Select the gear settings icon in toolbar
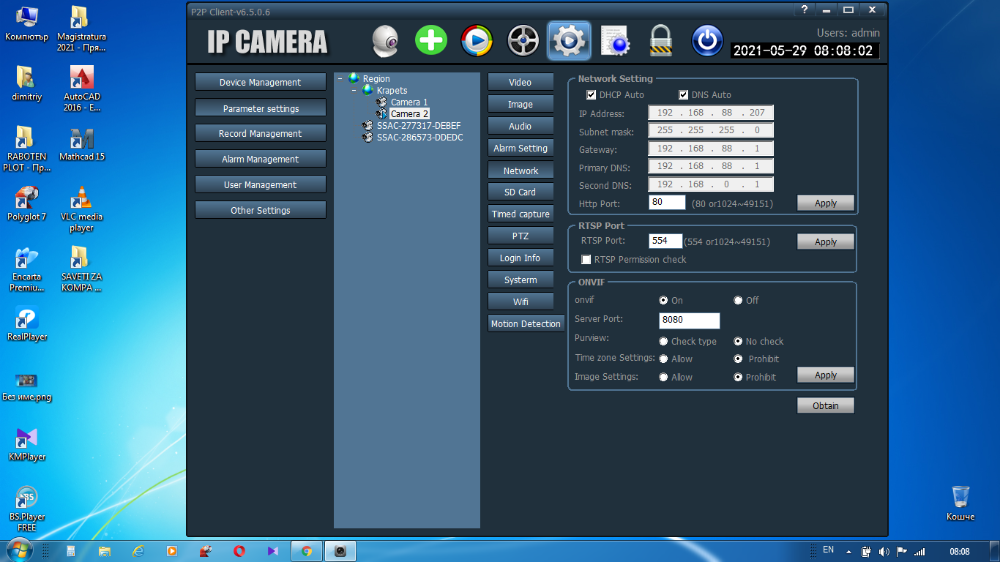The image size is (1000, 562). [569, 41]
